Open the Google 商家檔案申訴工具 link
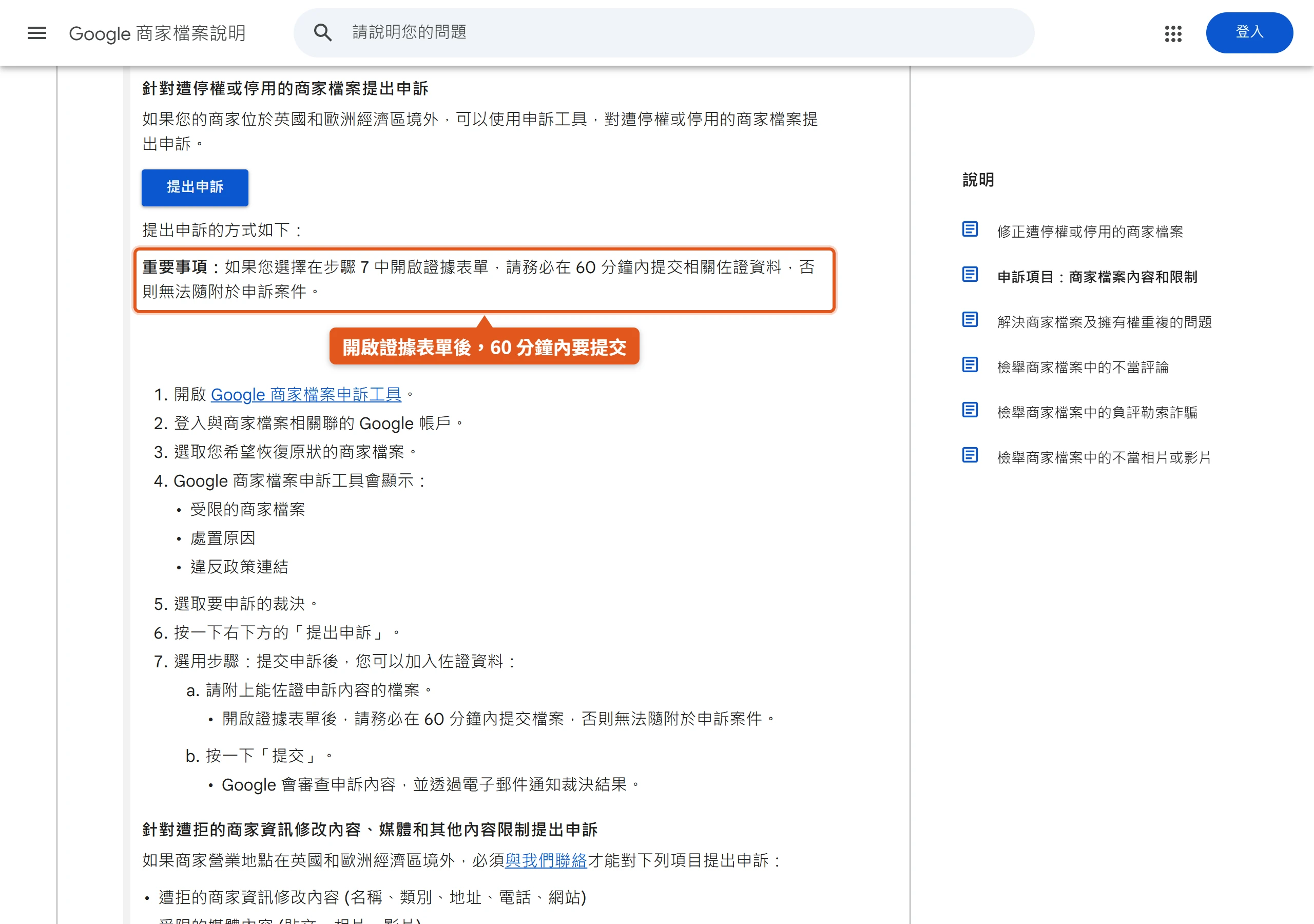 [x=306, y=394]
